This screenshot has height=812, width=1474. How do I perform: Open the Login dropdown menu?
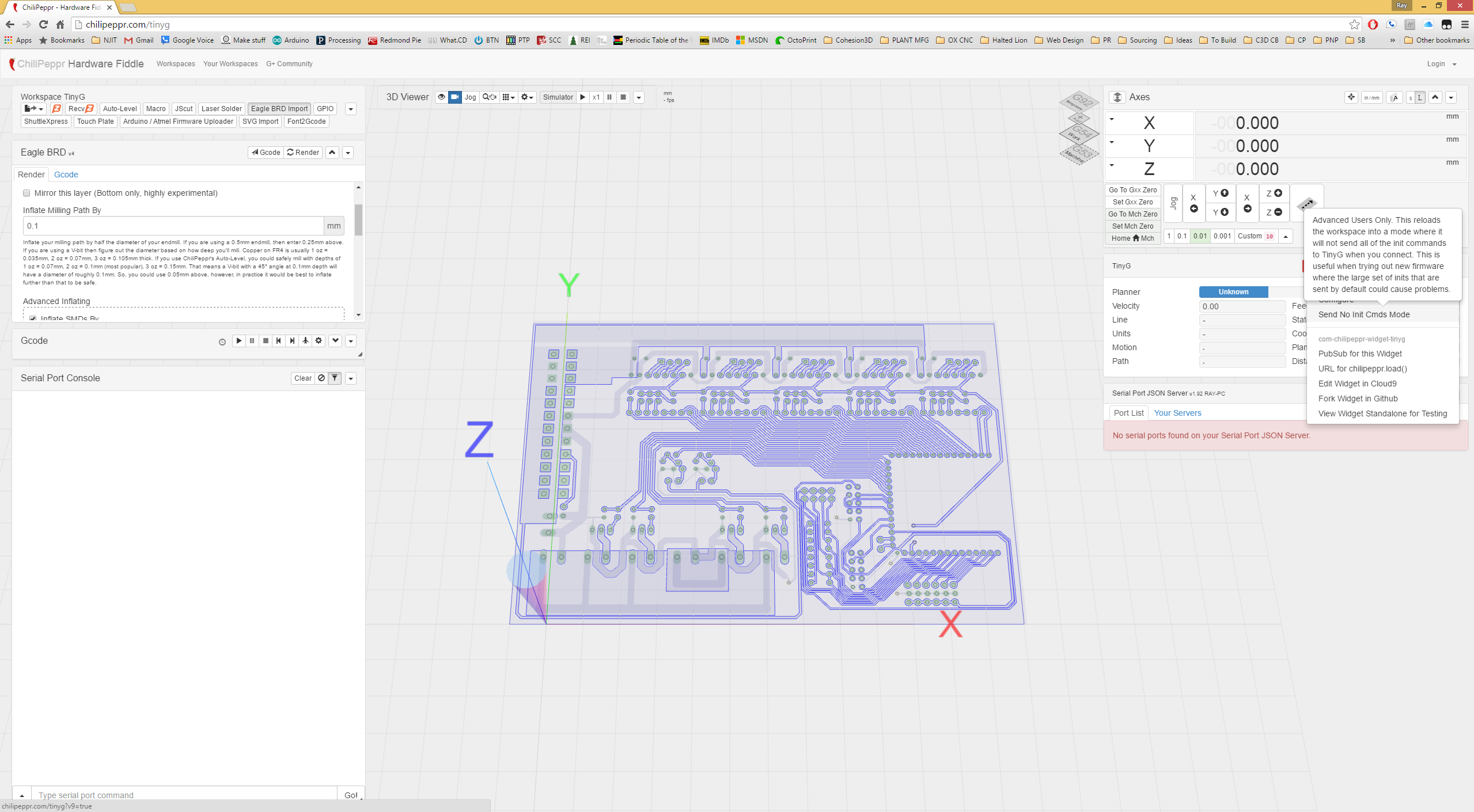1441,64
